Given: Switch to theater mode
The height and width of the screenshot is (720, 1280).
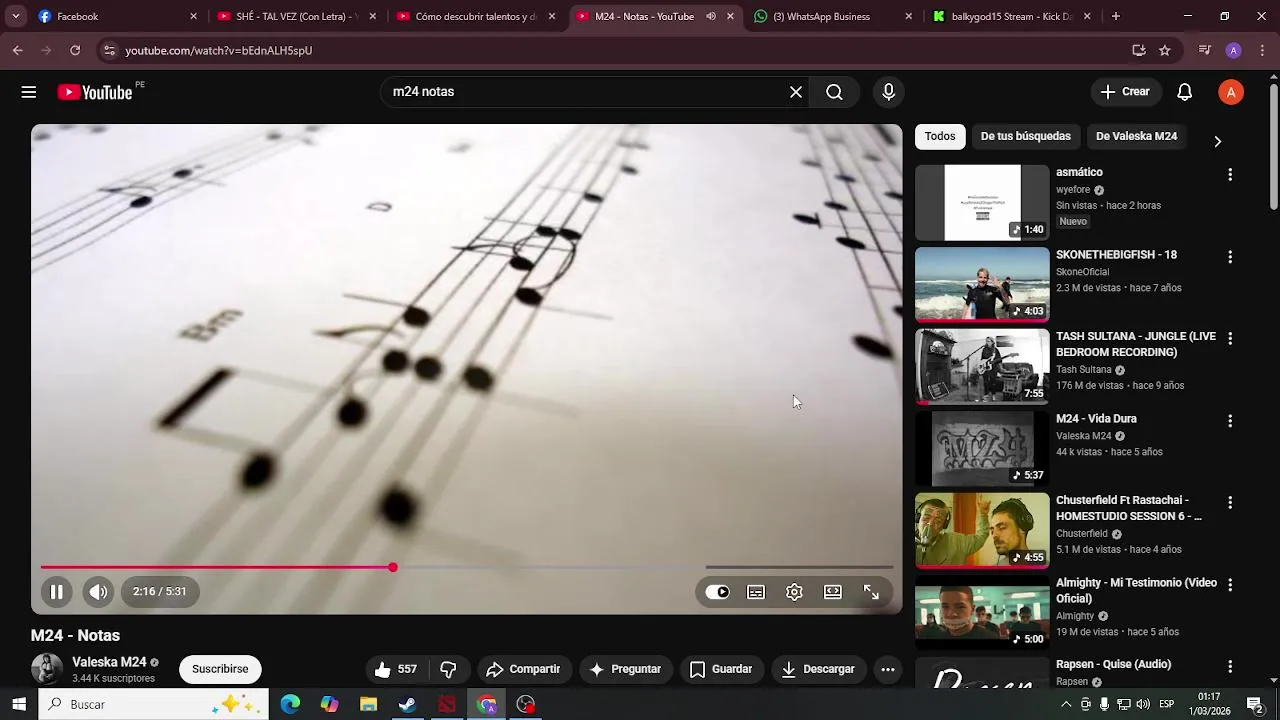Looking at the screenshot, I should (833, 592).
